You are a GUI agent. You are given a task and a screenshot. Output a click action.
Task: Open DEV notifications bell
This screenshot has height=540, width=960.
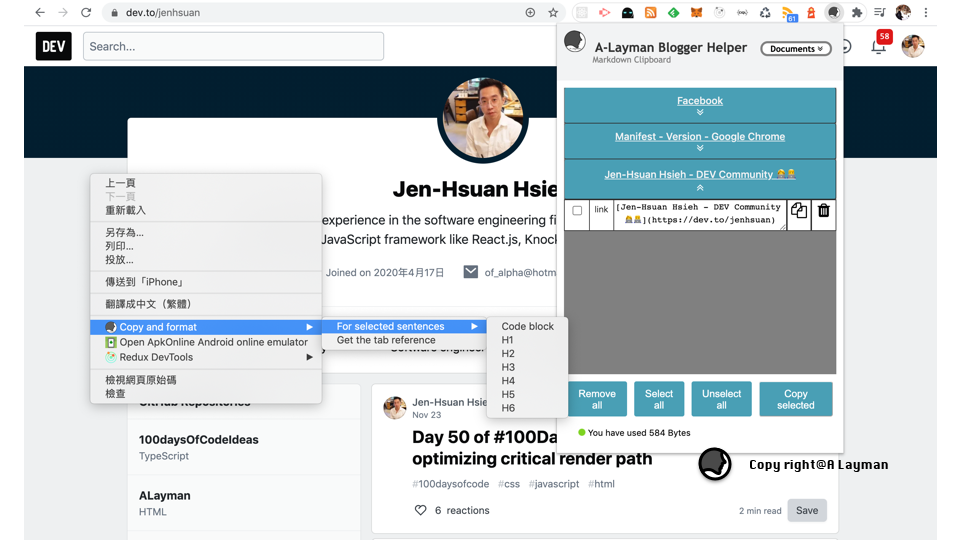coord(879,46)
